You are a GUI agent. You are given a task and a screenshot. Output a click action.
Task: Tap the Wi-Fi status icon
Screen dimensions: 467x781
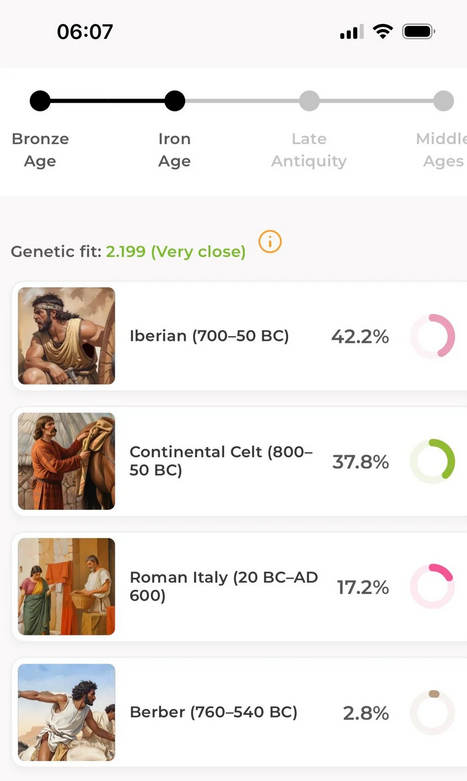[x=383, y=32]
